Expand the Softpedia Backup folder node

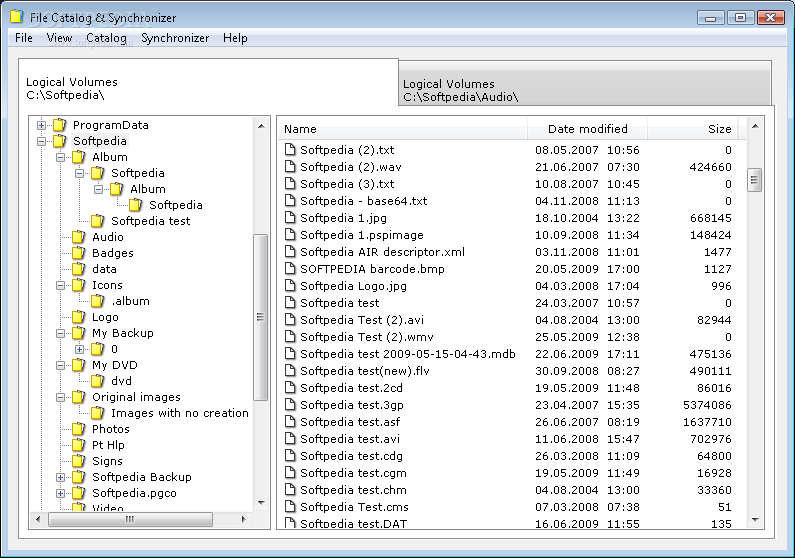click(x=60, y=477)
